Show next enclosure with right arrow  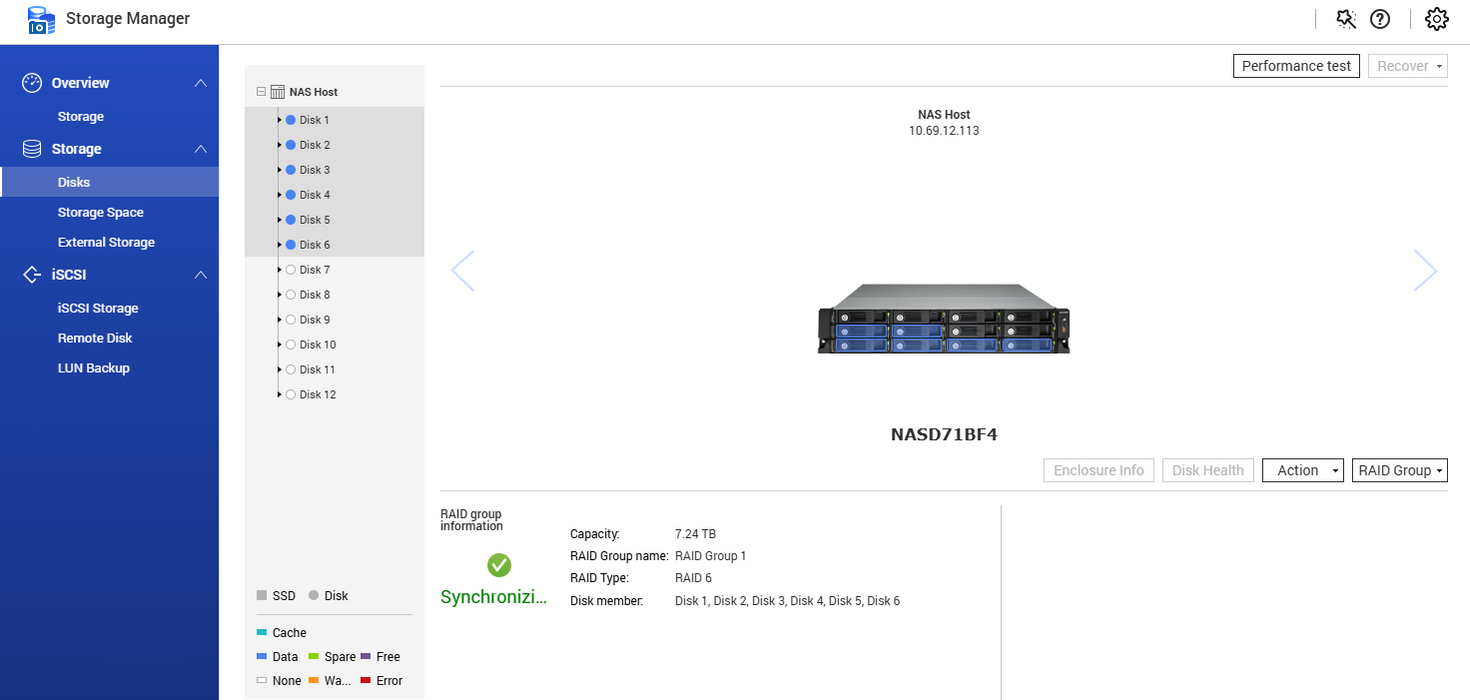(x=1426, y=270)
